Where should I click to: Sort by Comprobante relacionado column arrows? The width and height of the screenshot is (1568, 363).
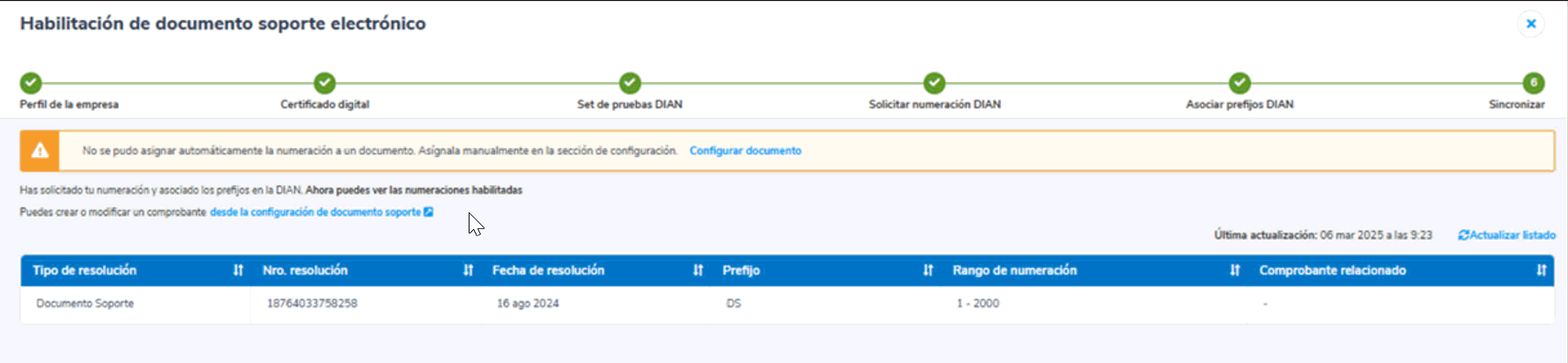[x=1542, y=270]
